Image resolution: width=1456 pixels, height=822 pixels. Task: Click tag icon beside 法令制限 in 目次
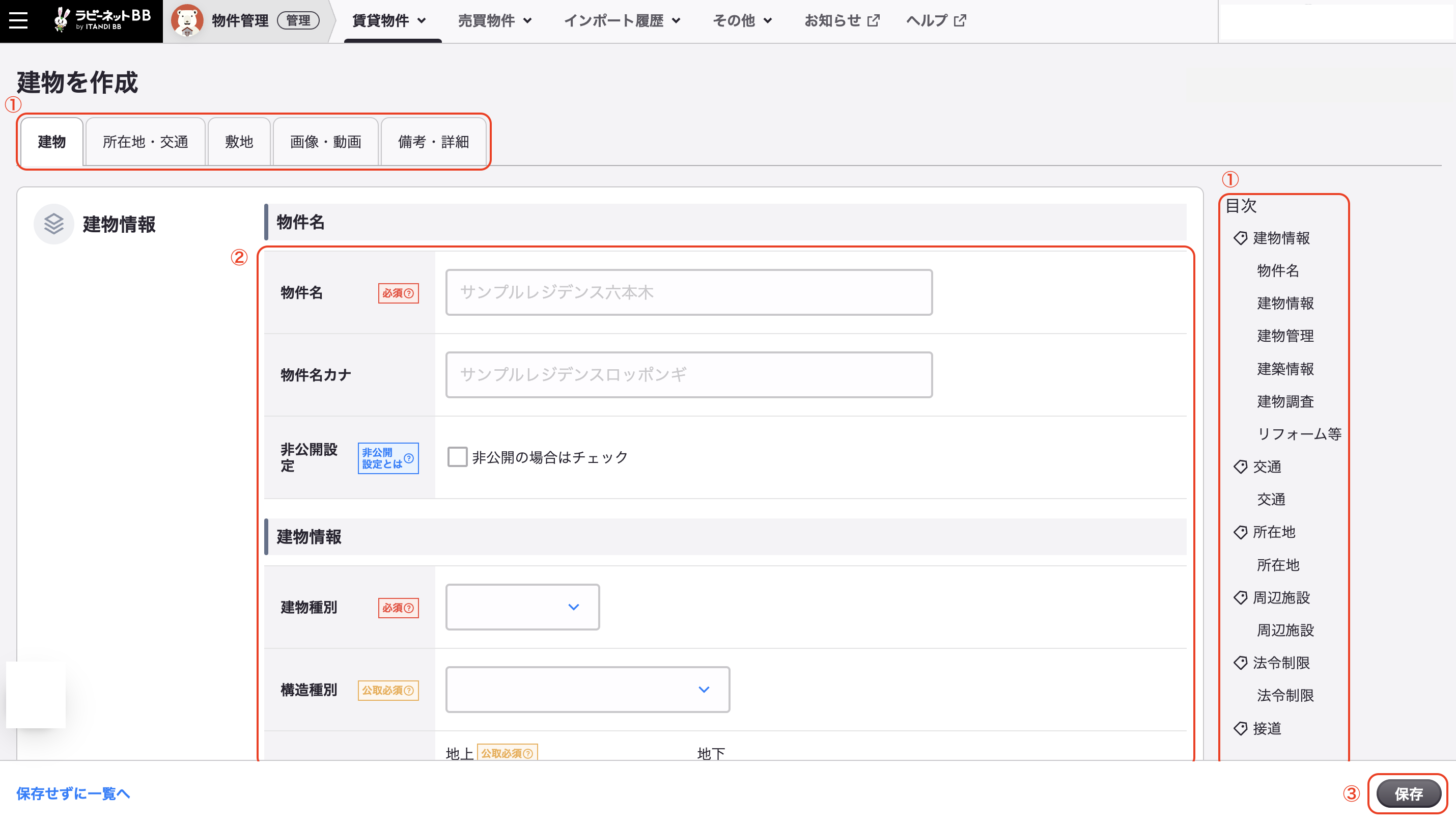[x=1240, y=663]
